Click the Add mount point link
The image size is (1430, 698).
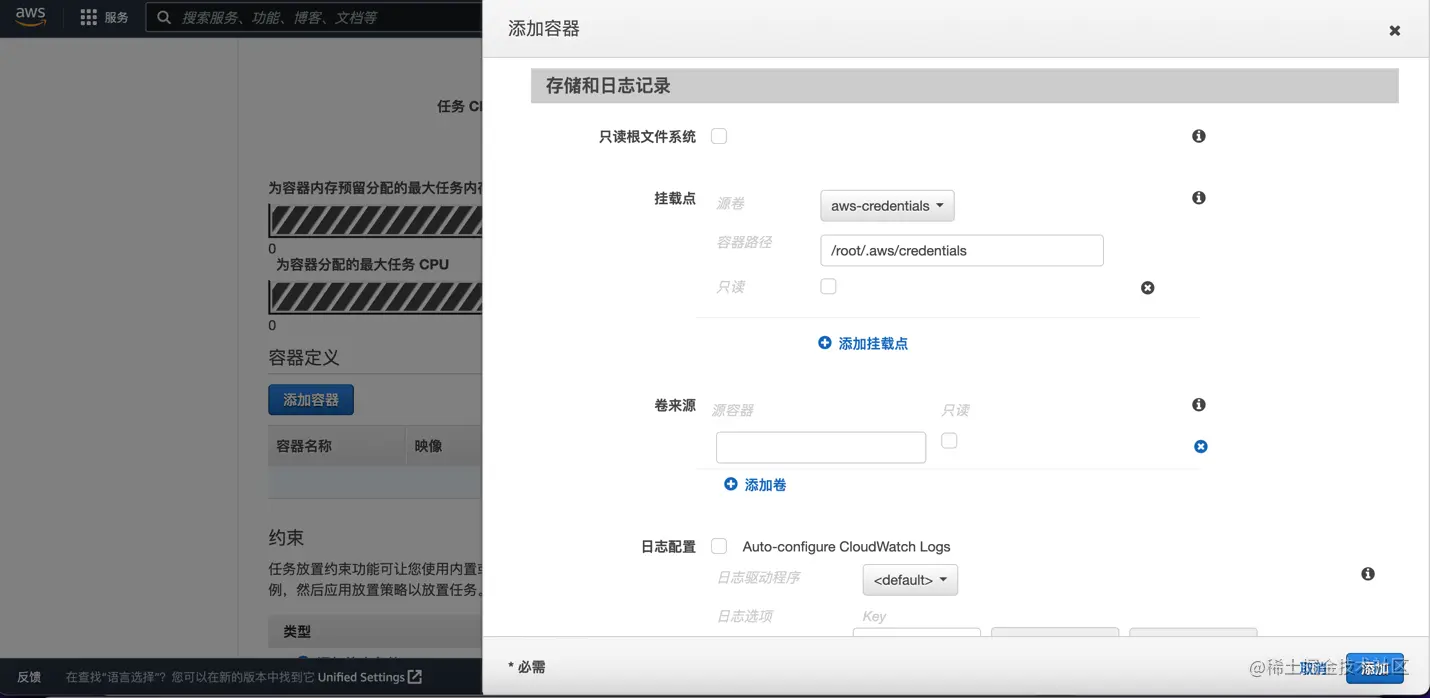pyautogui.click(x=873, y=343)
